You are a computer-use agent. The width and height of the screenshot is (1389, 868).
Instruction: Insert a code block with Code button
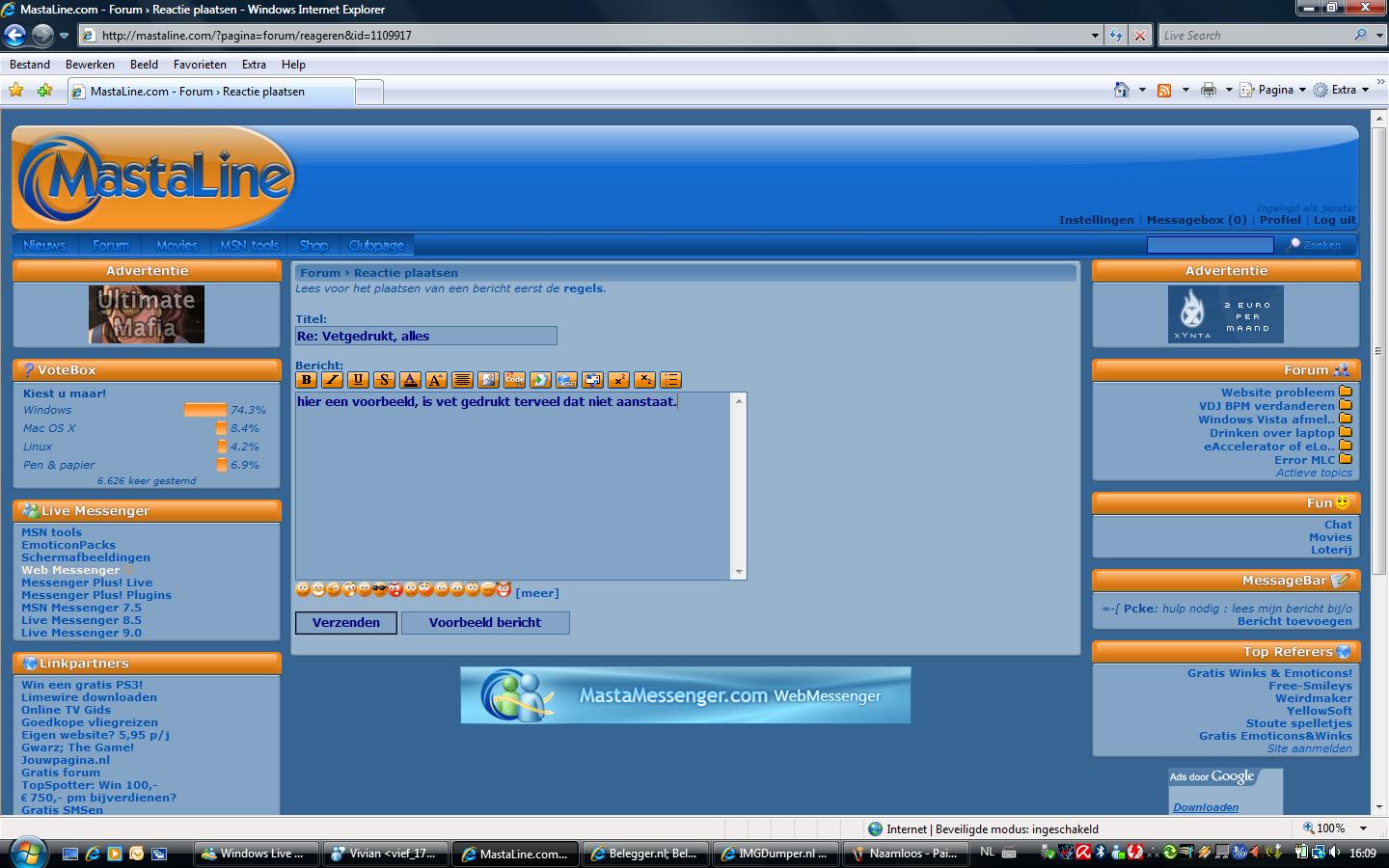[x=514, y=380]
